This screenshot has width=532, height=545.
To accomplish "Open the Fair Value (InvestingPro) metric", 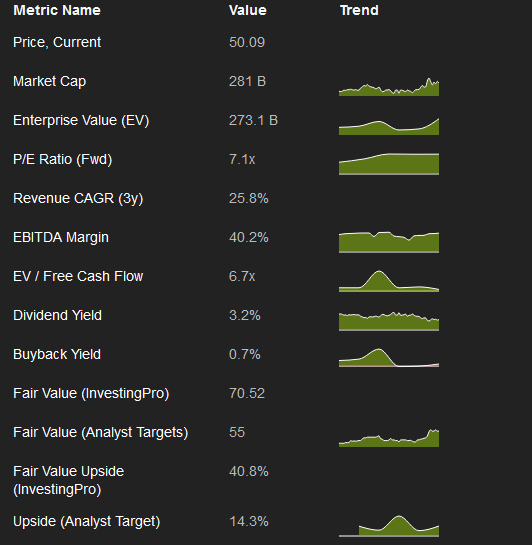I will pos(91,393).
